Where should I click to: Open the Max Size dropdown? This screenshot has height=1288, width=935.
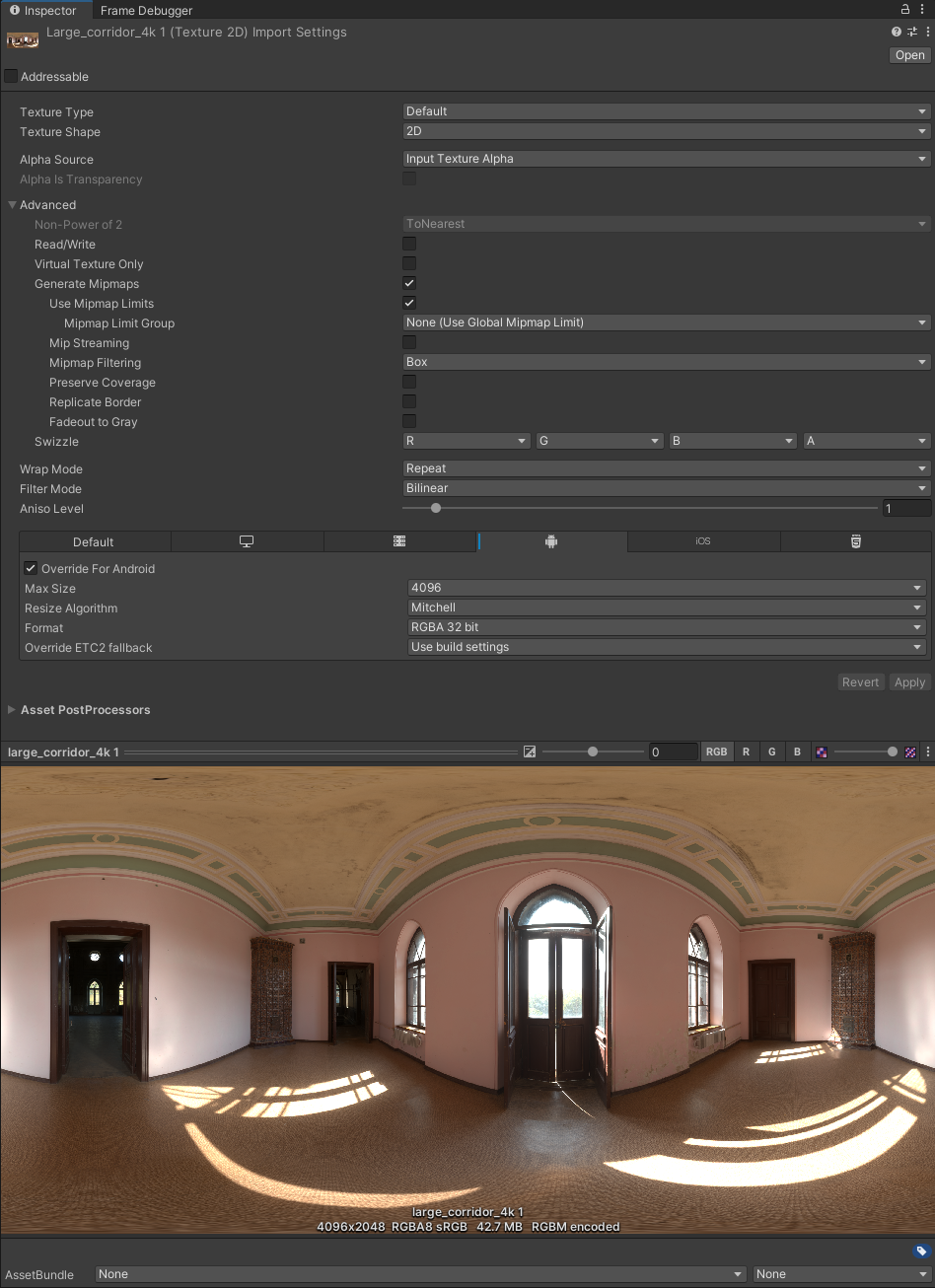(x=666, y=588)
